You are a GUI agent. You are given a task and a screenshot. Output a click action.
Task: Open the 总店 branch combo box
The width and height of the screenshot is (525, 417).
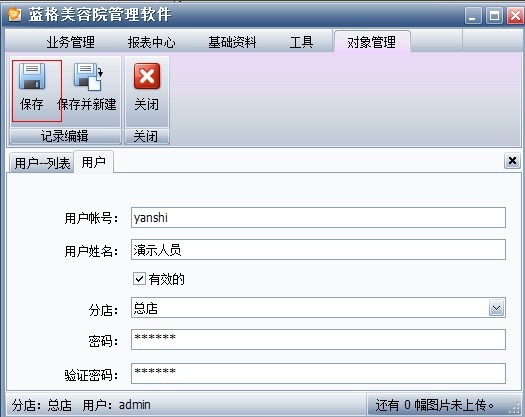pyautogui.click(x=318, y=307)
